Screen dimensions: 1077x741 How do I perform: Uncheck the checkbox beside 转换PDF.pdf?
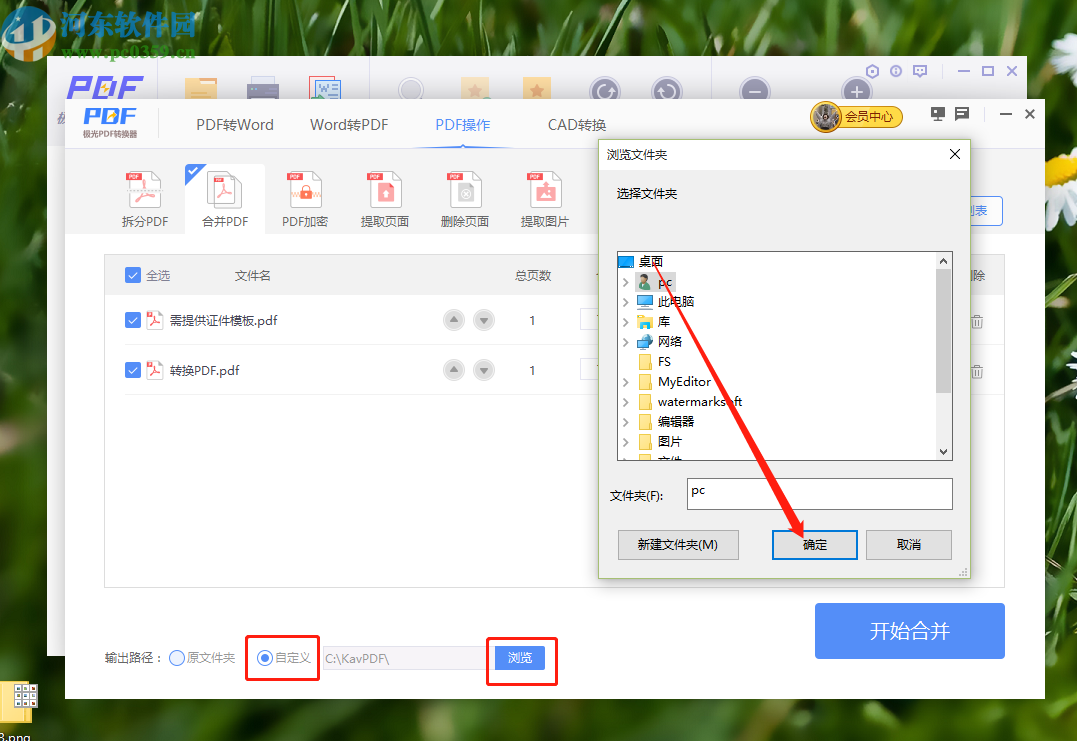tap(133, 369)
